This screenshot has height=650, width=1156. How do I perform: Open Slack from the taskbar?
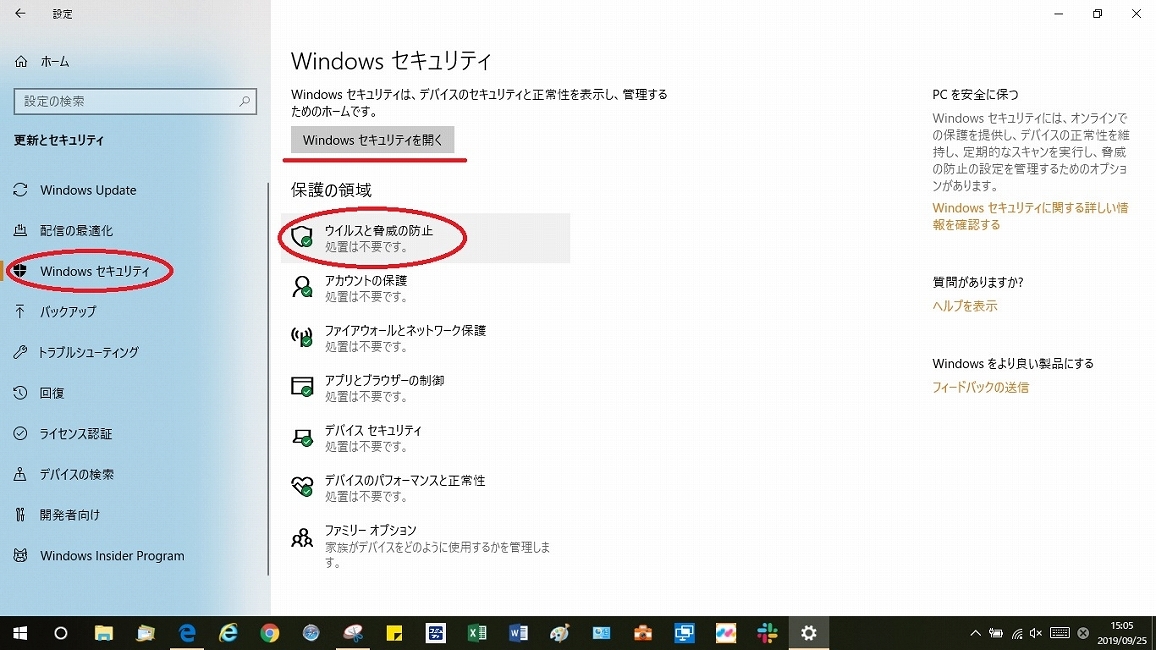pyautogui.click(x=767, y=633)
